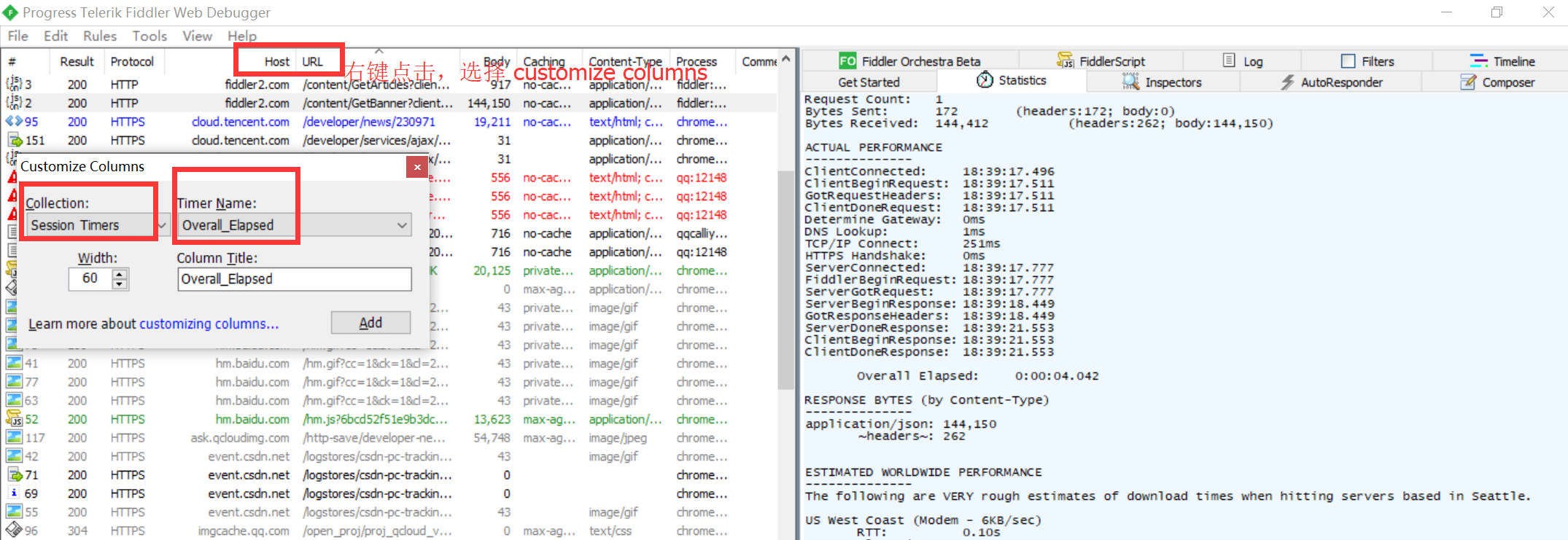This screenshot has height=540, width=1568.
Task: Open the View menu
Action: [x=197, y=36]
